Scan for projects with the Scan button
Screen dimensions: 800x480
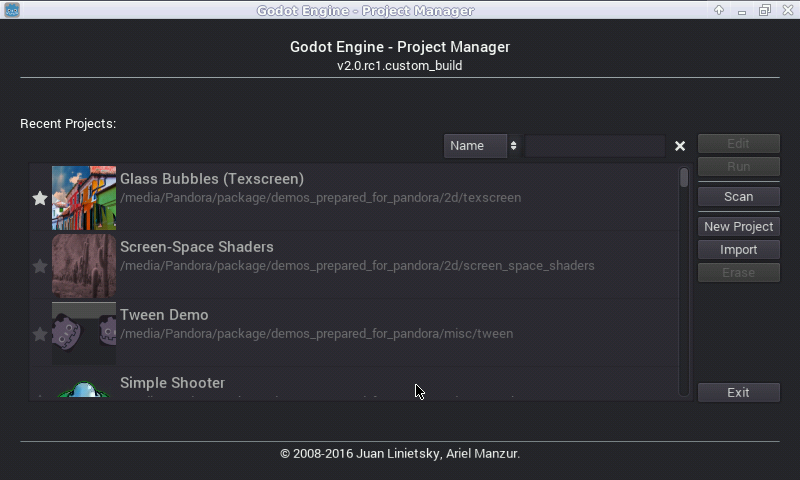click(x=738, y=196)
